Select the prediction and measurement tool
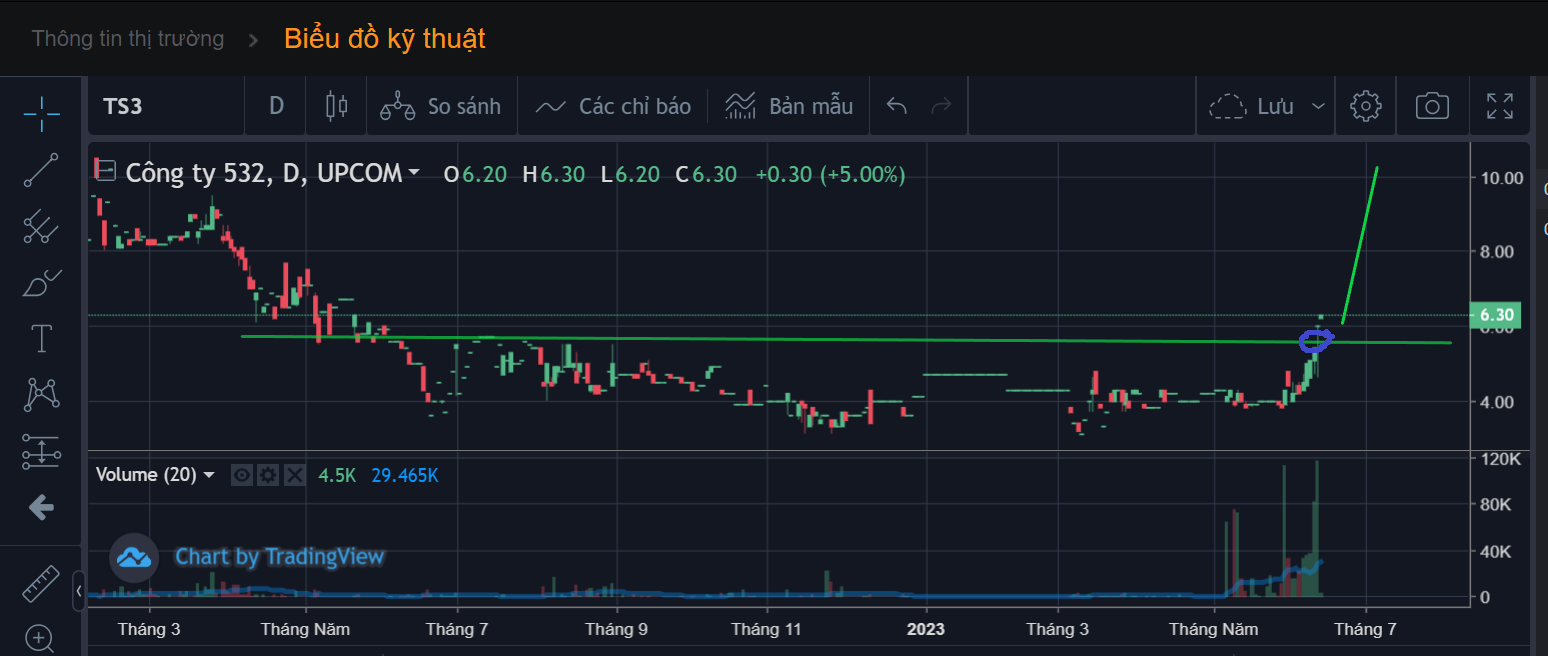 click(x=41, y=451)
